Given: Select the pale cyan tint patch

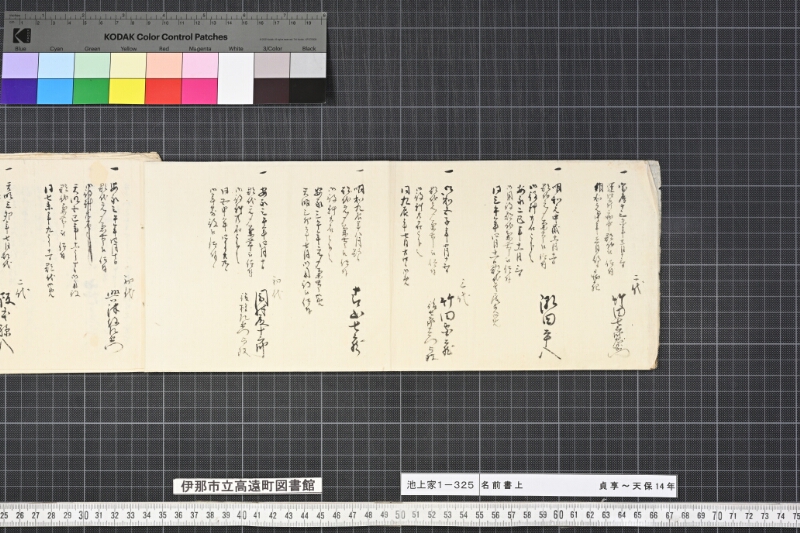Looking at the screenshot, I should click(56, 65).
